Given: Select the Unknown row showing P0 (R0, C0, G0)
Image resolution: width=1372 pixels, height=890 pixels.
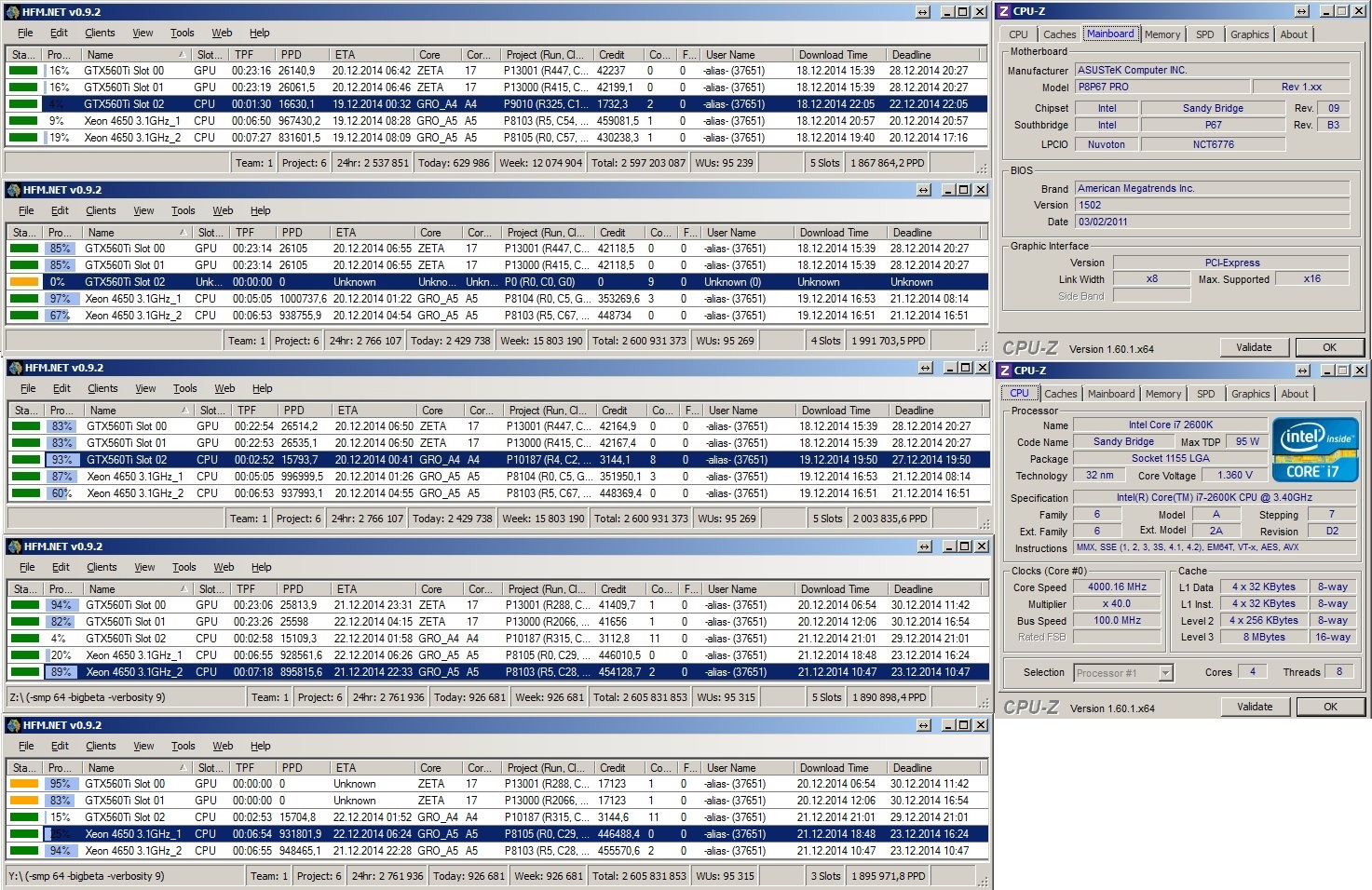Looking at the screenshot, I should click(497, 282).
